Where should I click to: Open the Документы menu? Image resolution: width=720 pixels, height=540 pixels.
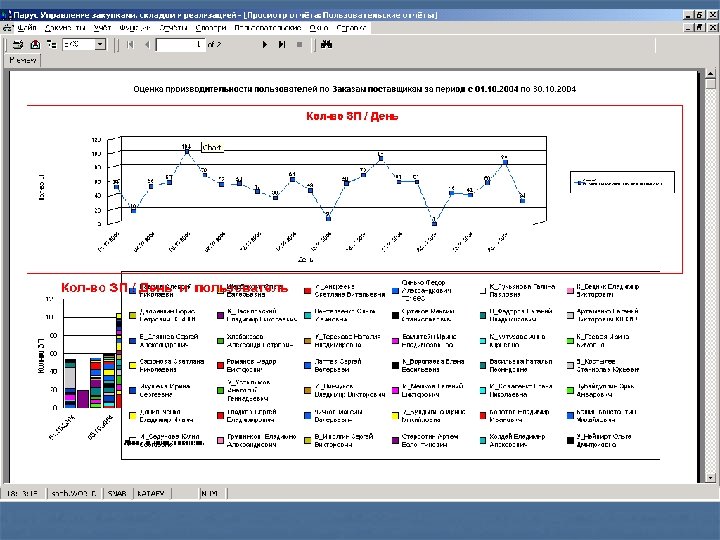pyautogui.click(x=65, y=28)
